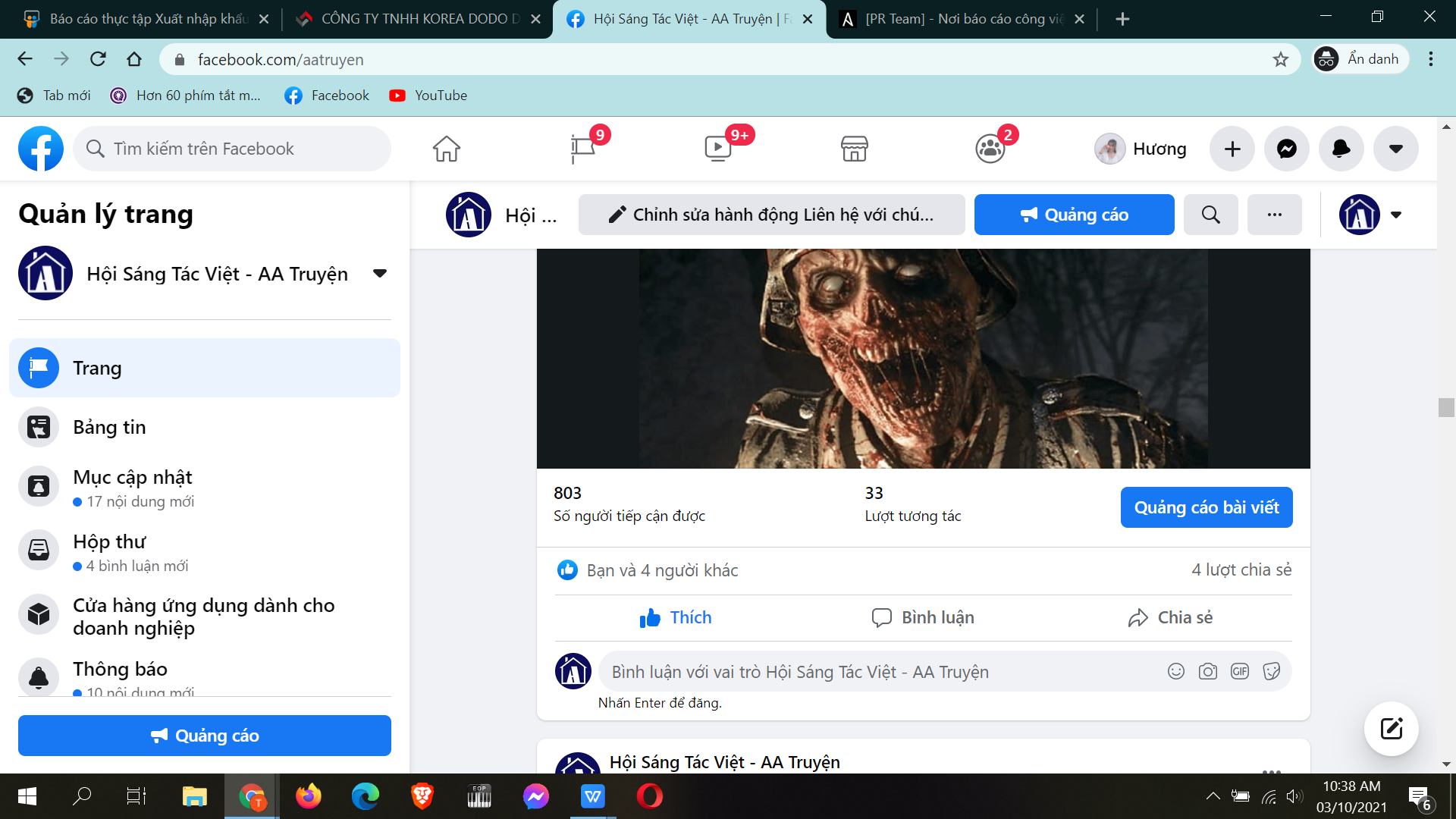The image size is (1456, 819).
Task: Open the Marketplace icon
Action: [x=854, y=149]
